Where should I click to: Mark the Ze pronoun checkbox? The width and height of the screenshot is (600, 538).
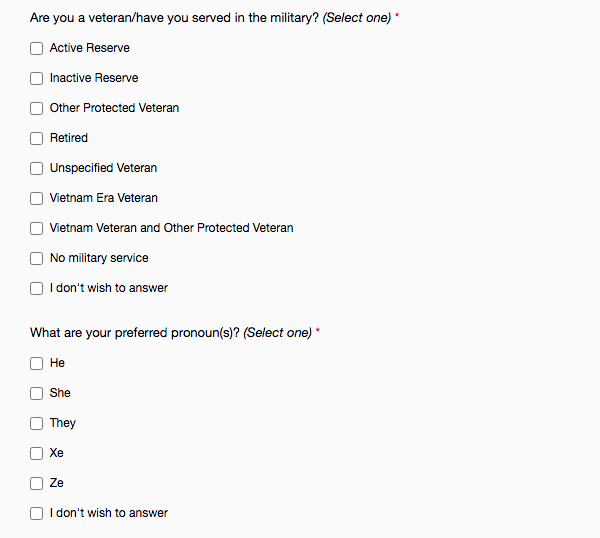36,483
